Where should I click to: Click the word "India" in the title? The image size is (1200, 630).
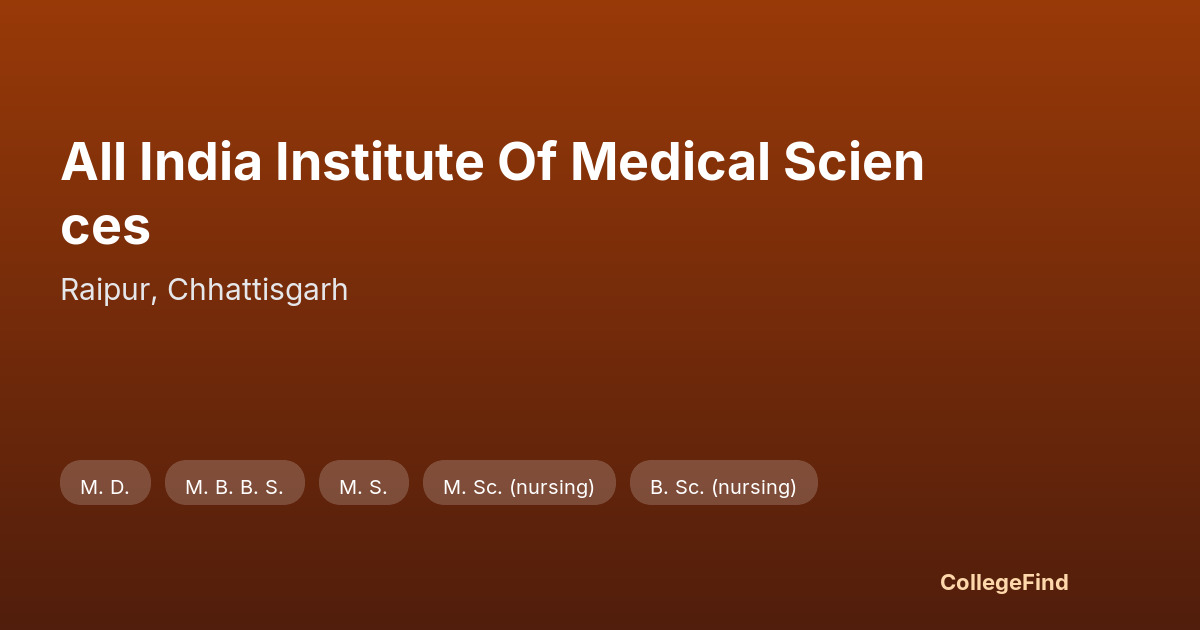coord(200,162)
